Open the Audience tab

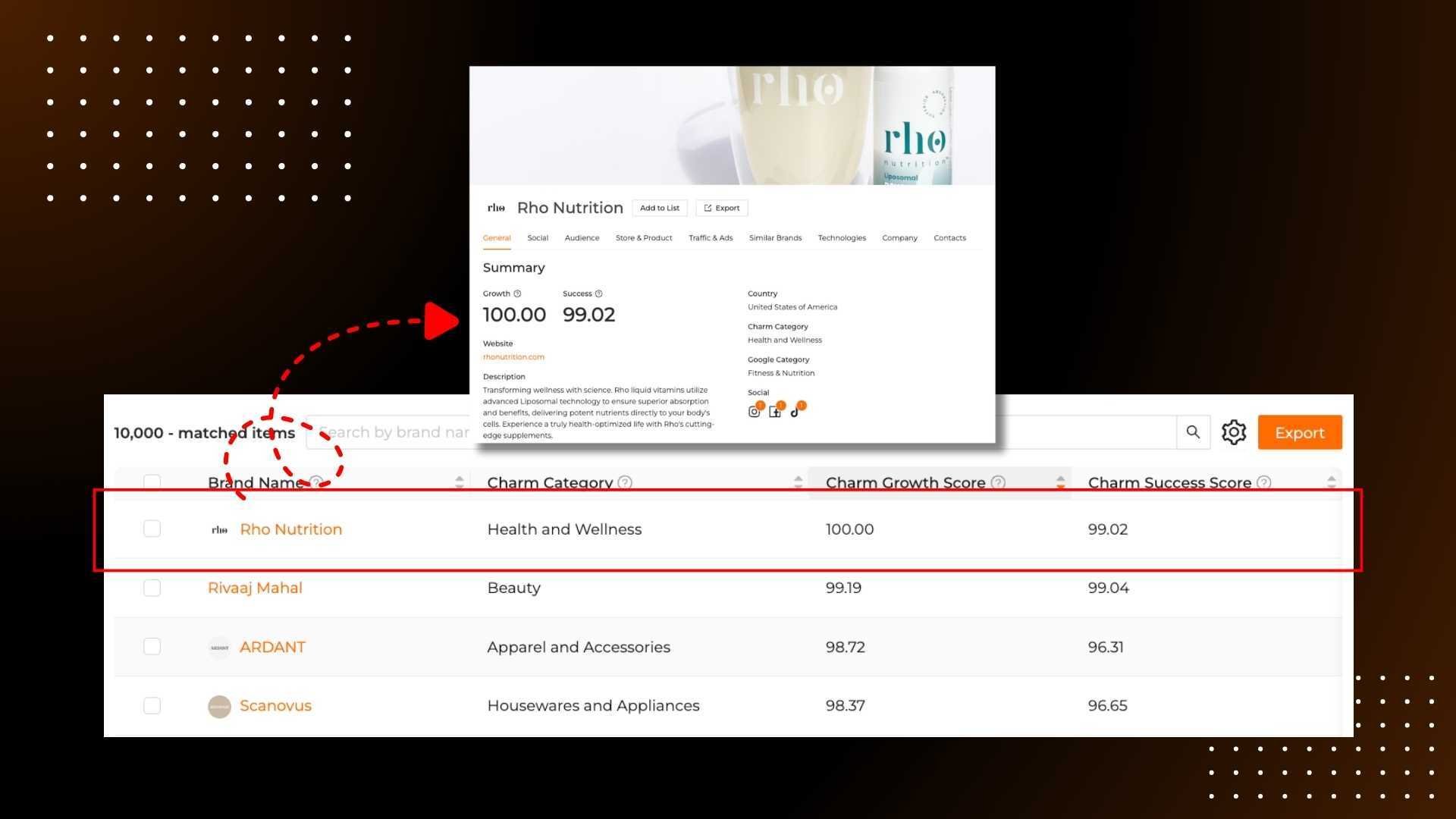582,238
